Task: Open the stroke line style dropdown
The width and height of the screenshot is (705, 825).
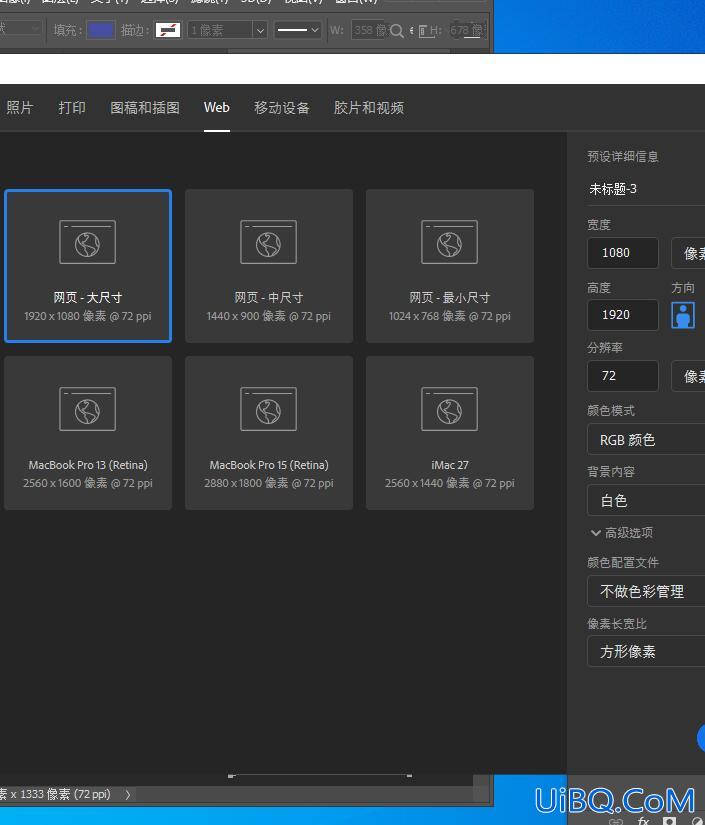Action: [x=298, y=31]
